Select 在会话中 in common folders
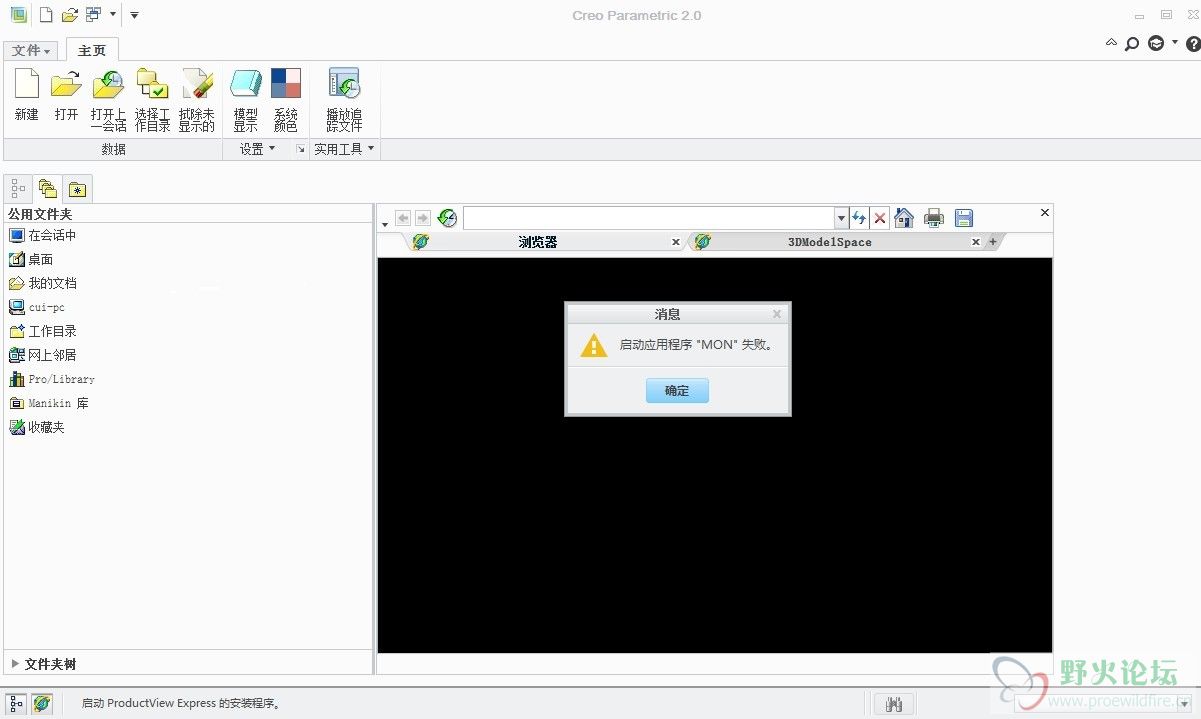 pos(42,235)
